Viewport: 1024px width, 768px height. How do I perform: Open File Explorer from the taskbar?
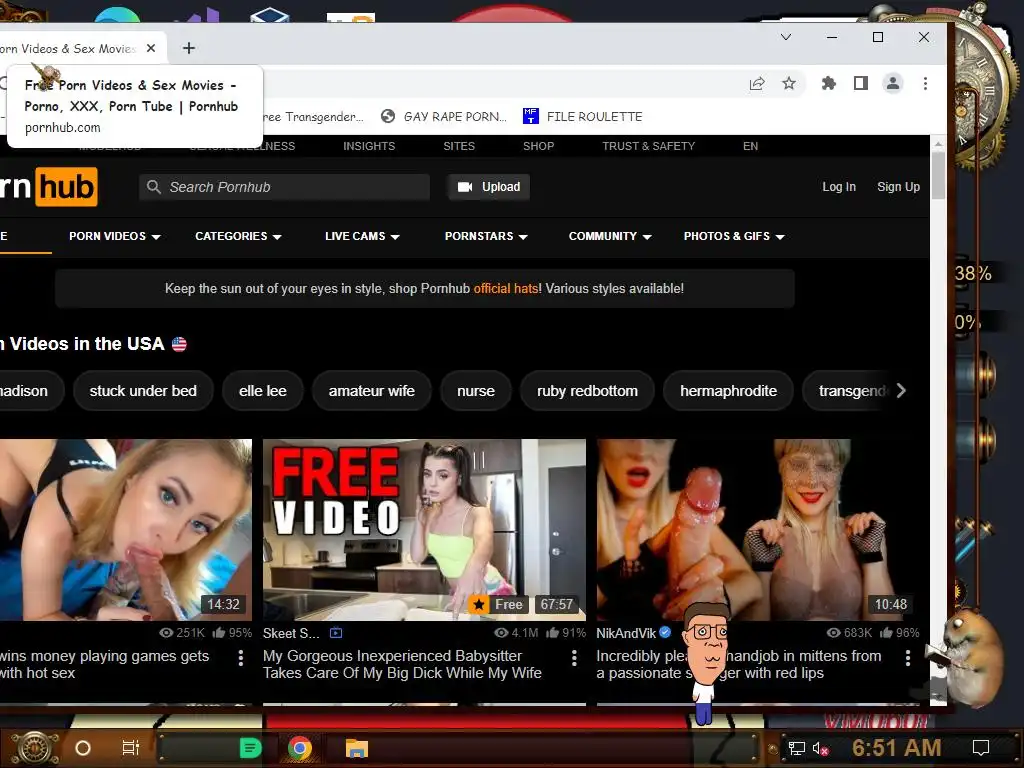tap(357, 748)
